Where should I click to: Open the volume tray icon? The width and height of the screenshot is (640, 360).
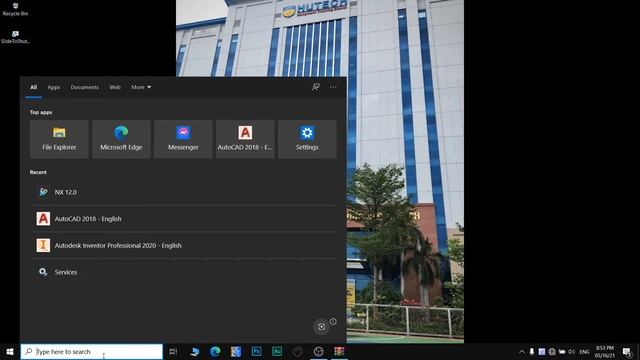click(571, 352)
